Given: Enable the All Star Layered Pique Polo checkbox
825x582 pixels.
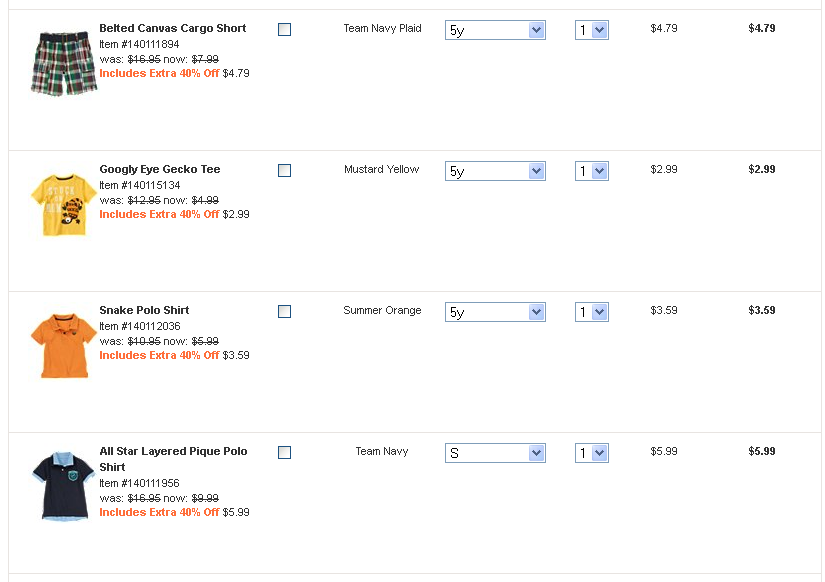Looking at the screenshot, I should click(x=284, y=453).
